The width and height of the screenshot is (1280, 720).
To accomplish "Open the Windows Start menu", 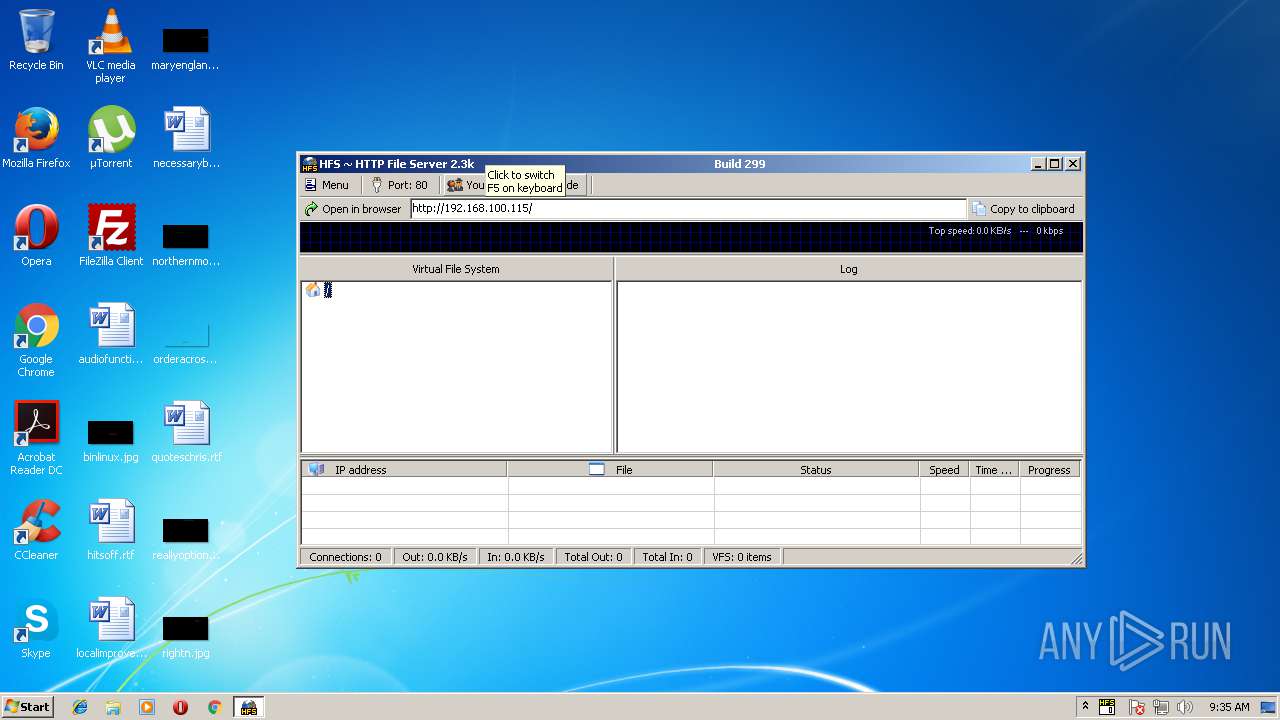I will [x=27, y=706].
